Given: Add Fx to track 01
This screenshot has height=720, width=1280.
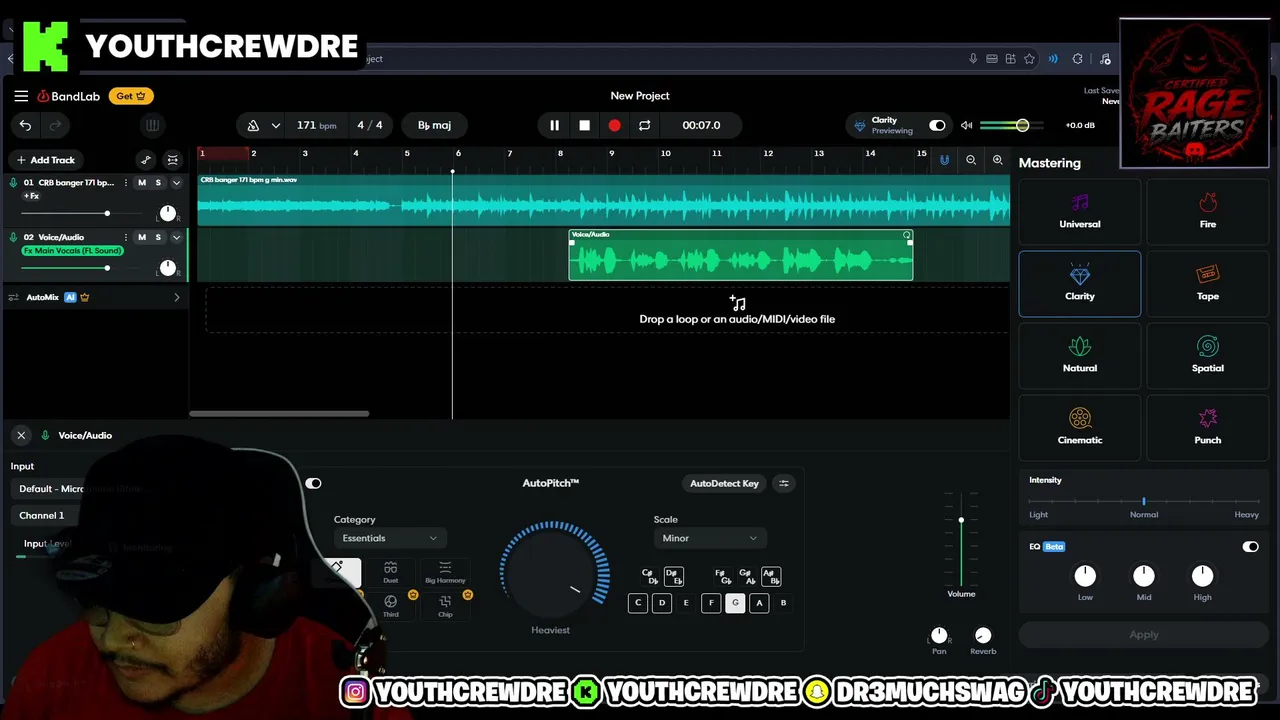Looking at the screenshot, I should [x=31, y=196].
